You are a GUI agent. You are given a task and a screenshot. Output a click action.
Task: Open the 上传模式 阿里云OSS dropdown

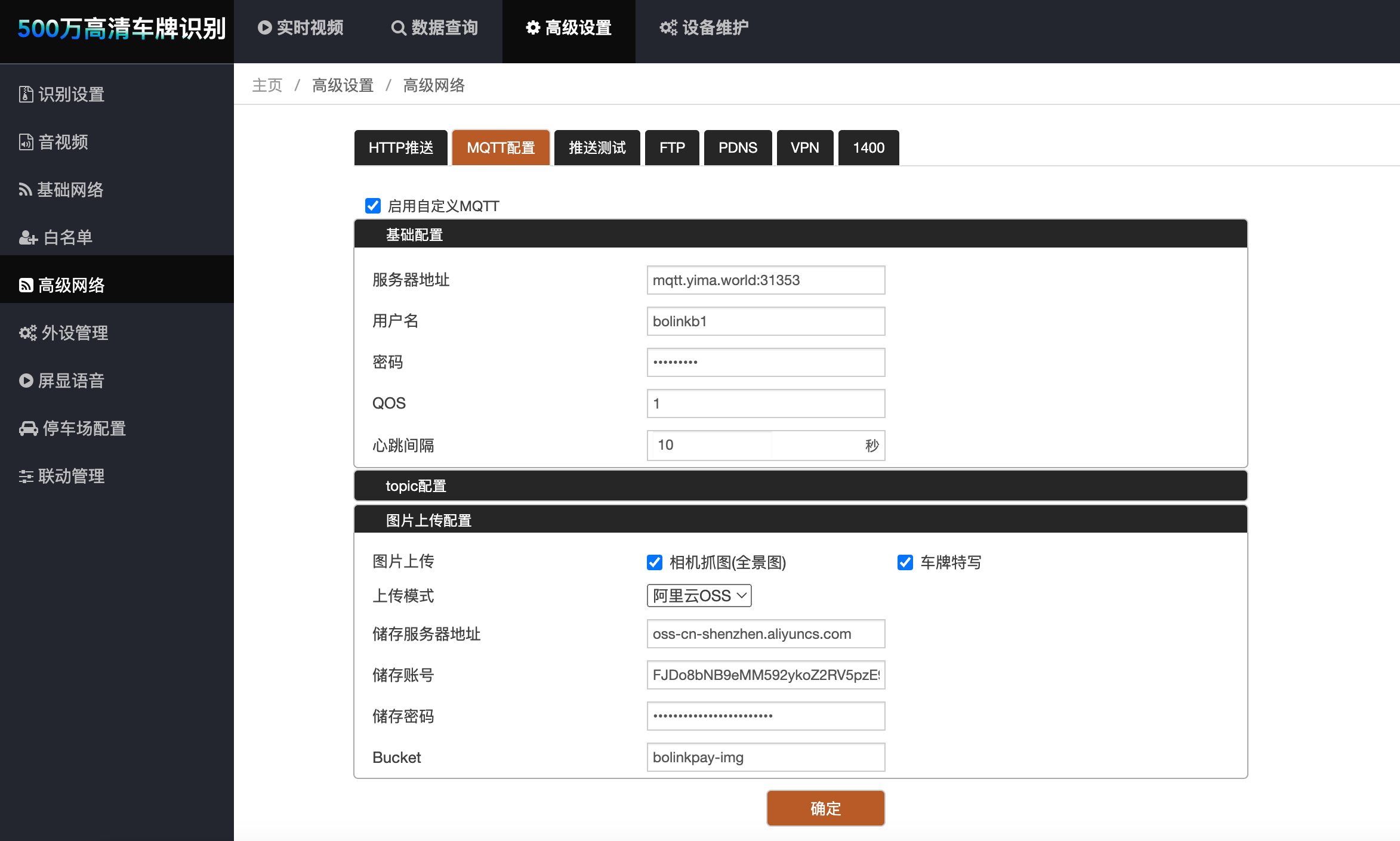tap(699, 595)
